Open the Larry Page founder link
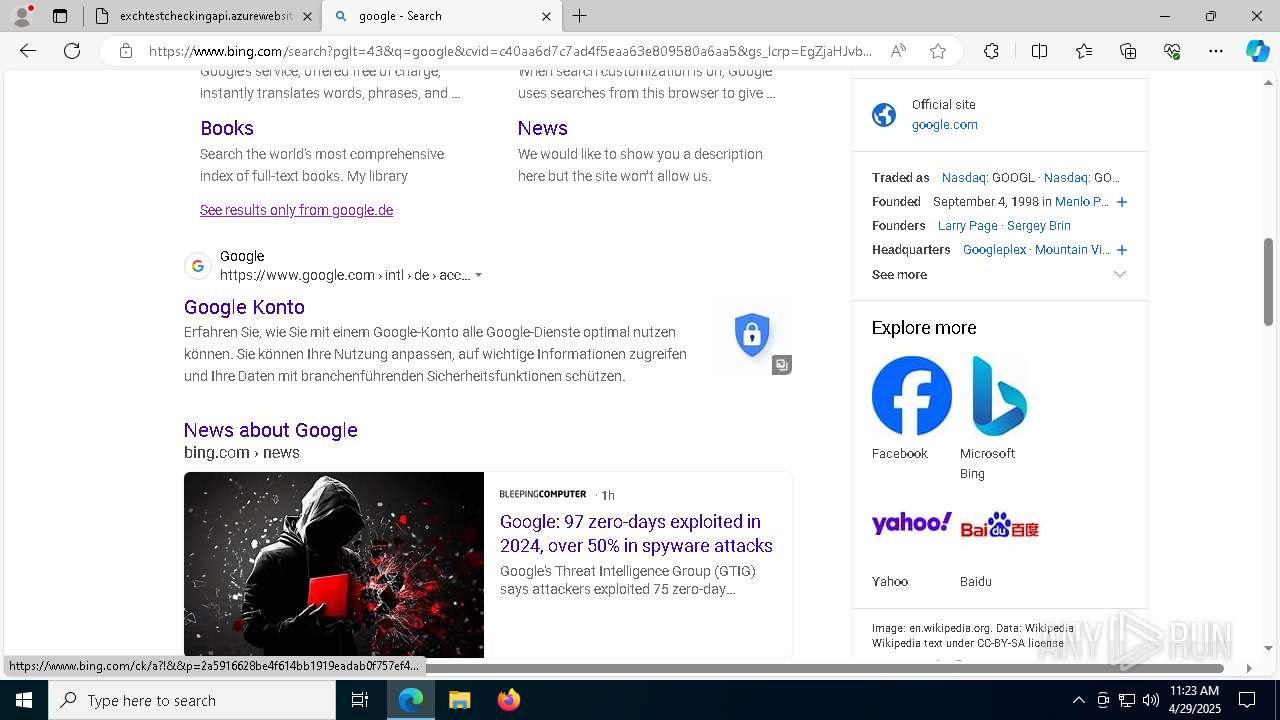The width and height of the screenshot is (1280, 720). (968, 226)
